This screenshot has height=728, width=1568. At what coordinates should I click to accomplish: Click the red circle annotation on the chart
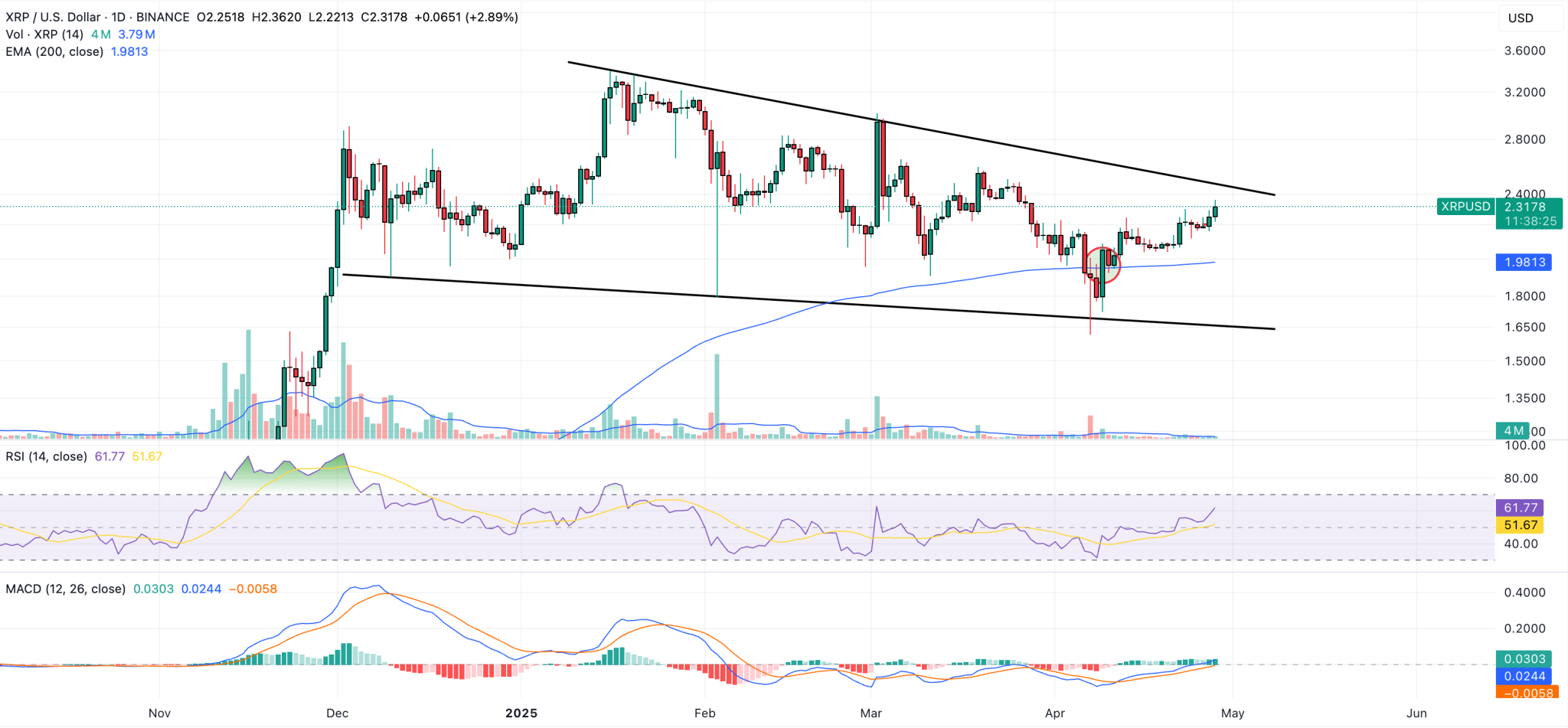[1102, 265]
